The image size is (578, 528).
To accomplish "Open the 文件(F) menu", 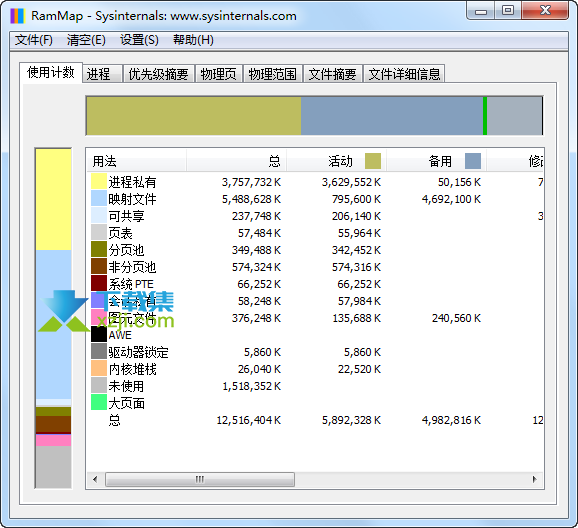I will (x=34, y=40).
